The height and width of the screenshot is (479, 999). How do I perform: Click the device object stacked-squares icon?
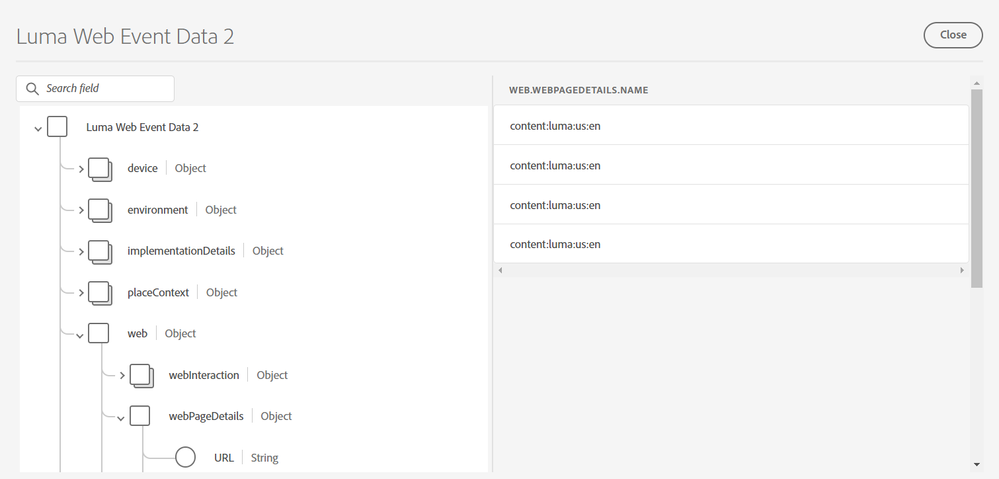tap(100, 169)
